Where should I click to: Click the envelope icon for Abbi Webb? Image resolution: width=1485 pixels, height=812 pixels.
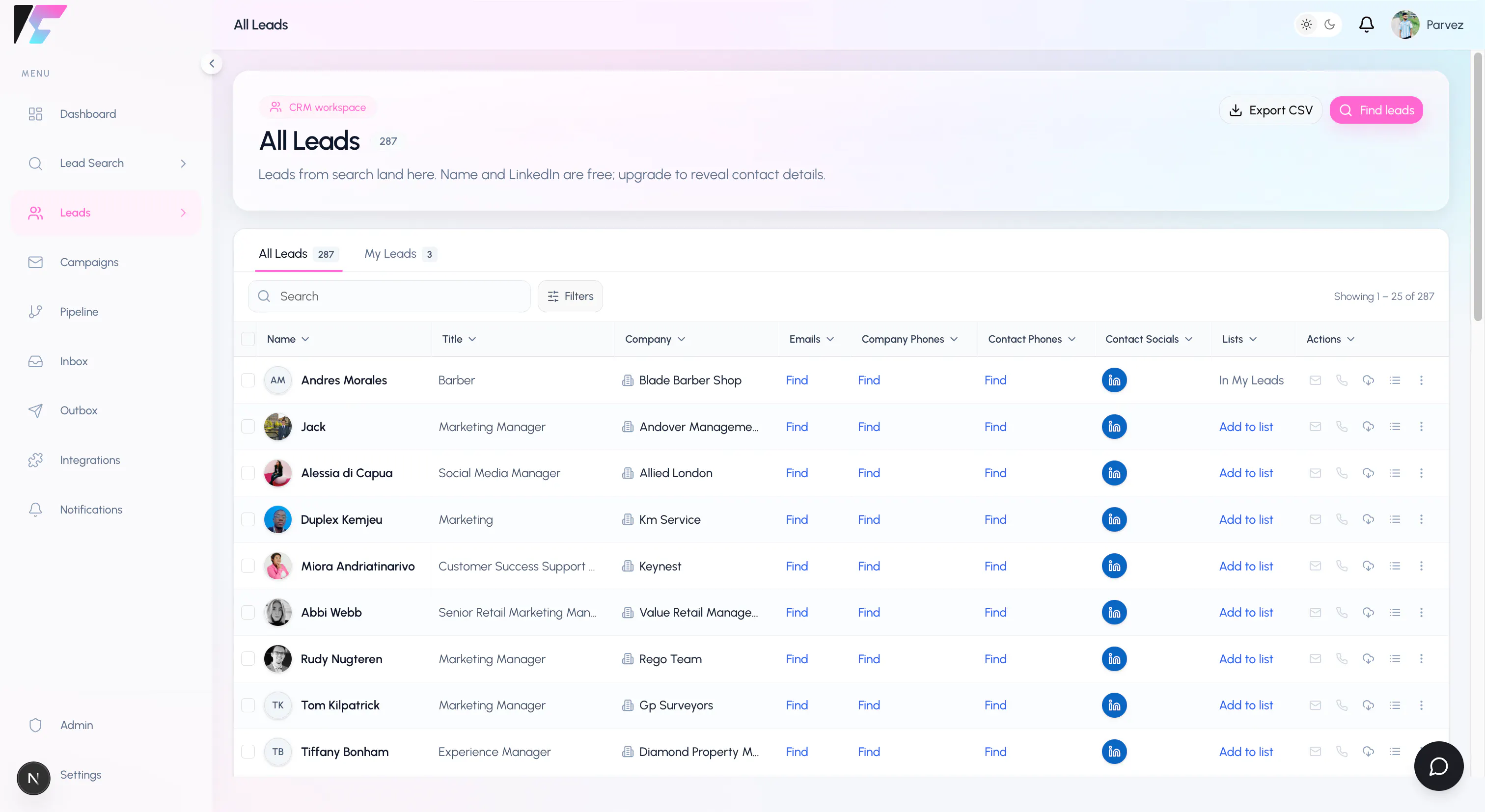[x=1315, y=613]
